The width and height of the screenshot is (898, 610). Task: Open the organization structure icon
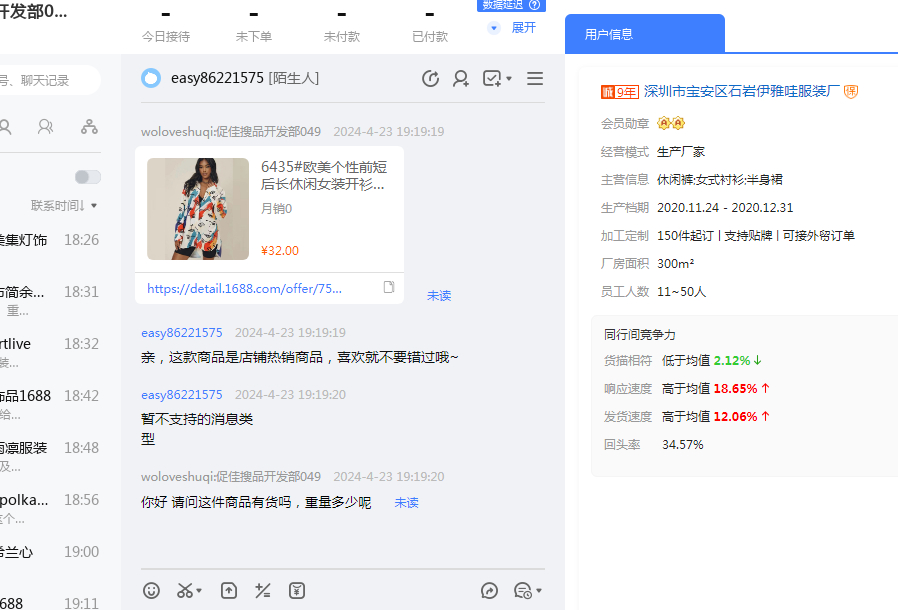pos(89,127)
